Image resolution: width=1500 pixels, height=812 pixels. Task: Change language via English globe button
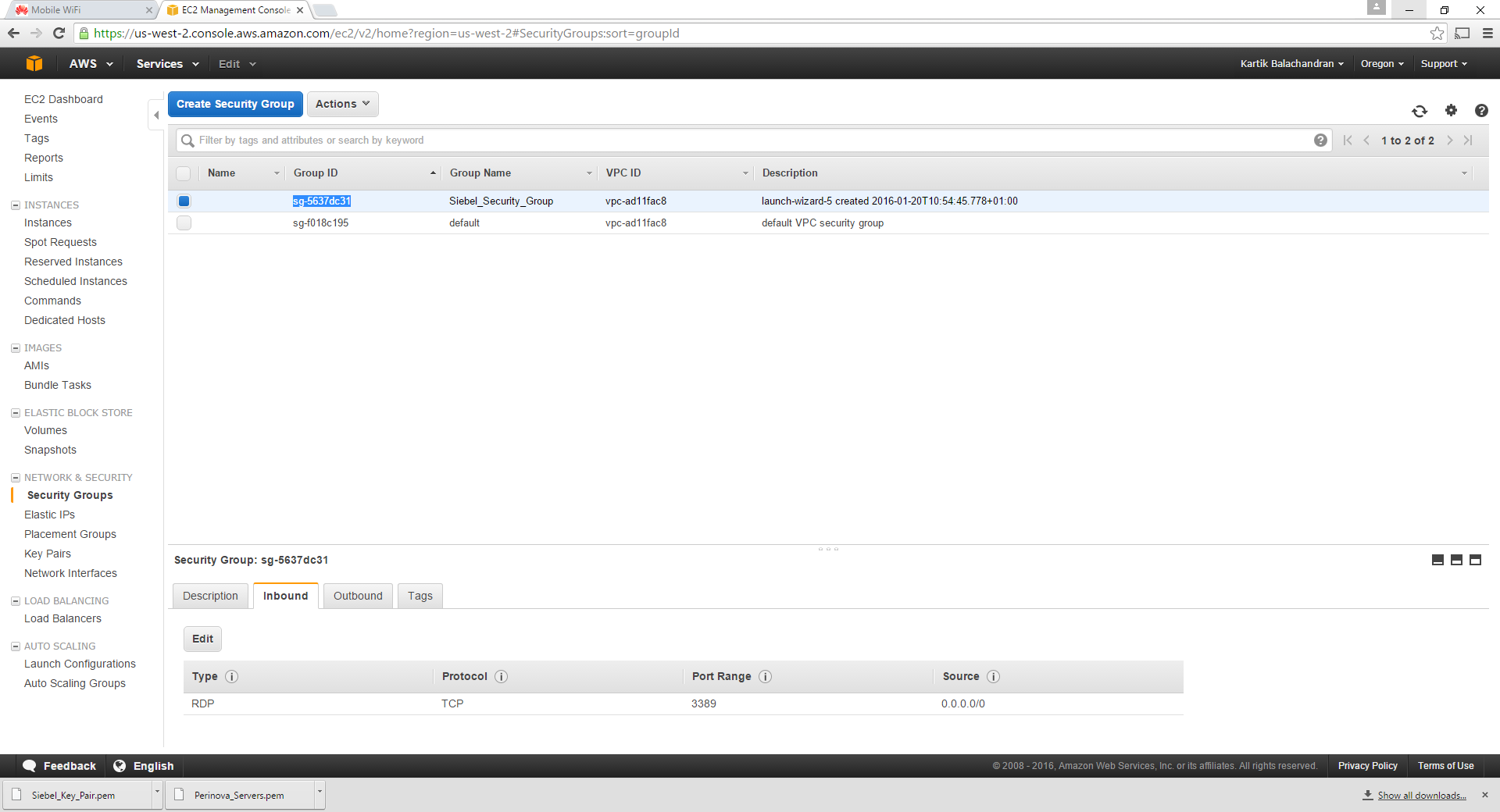pyautogui.click(x=144, y=766)
